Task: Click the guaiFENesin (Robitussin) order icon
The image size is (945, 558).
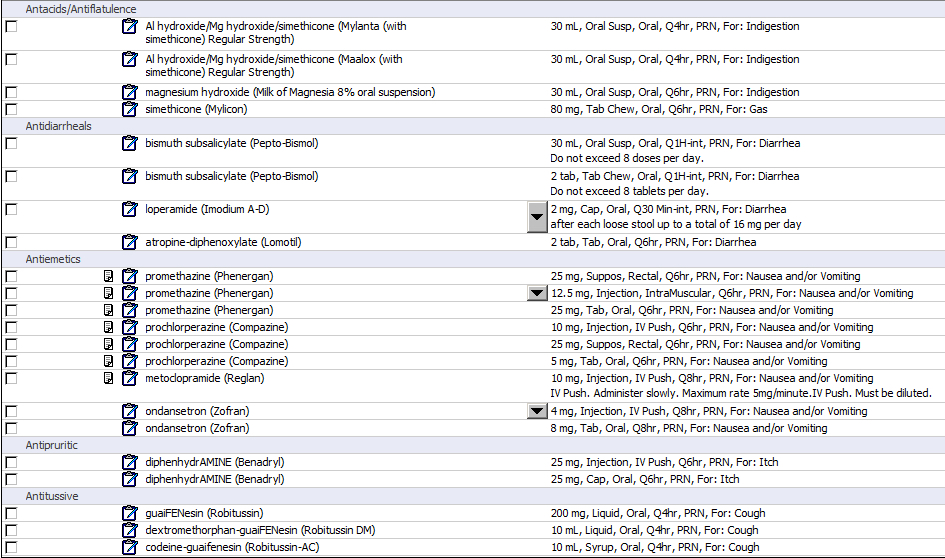Action: [x=130, y=513]
